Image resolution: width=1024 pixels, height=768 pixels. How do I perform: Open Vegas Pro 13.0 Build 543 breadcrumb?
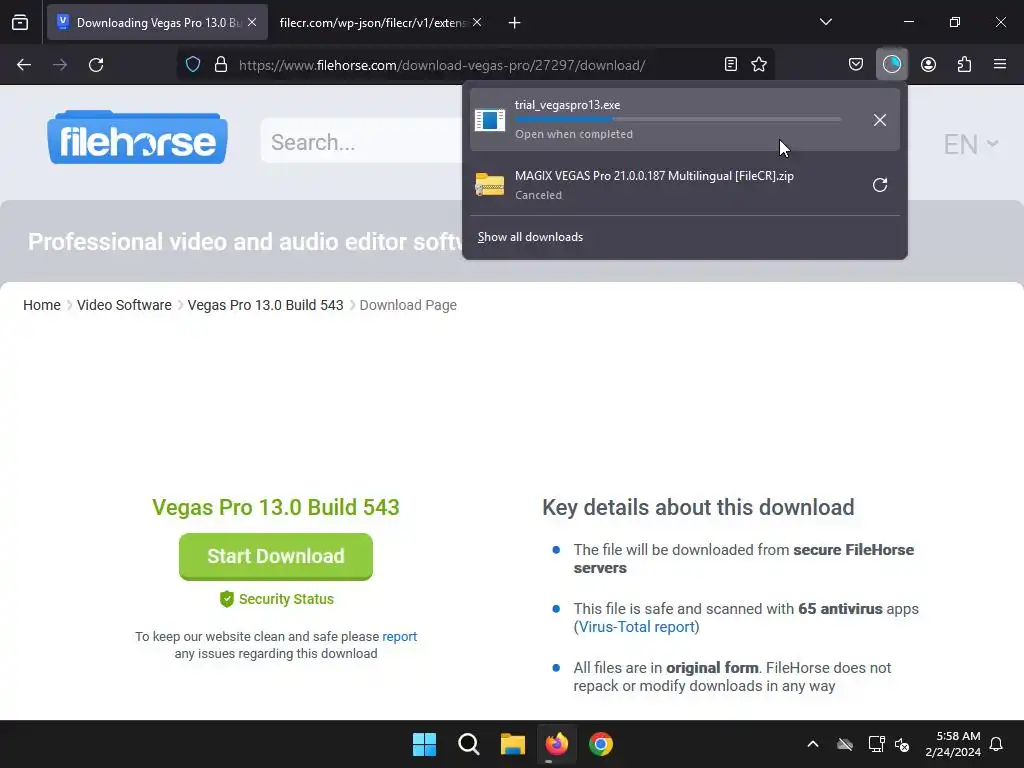(265, 305)
